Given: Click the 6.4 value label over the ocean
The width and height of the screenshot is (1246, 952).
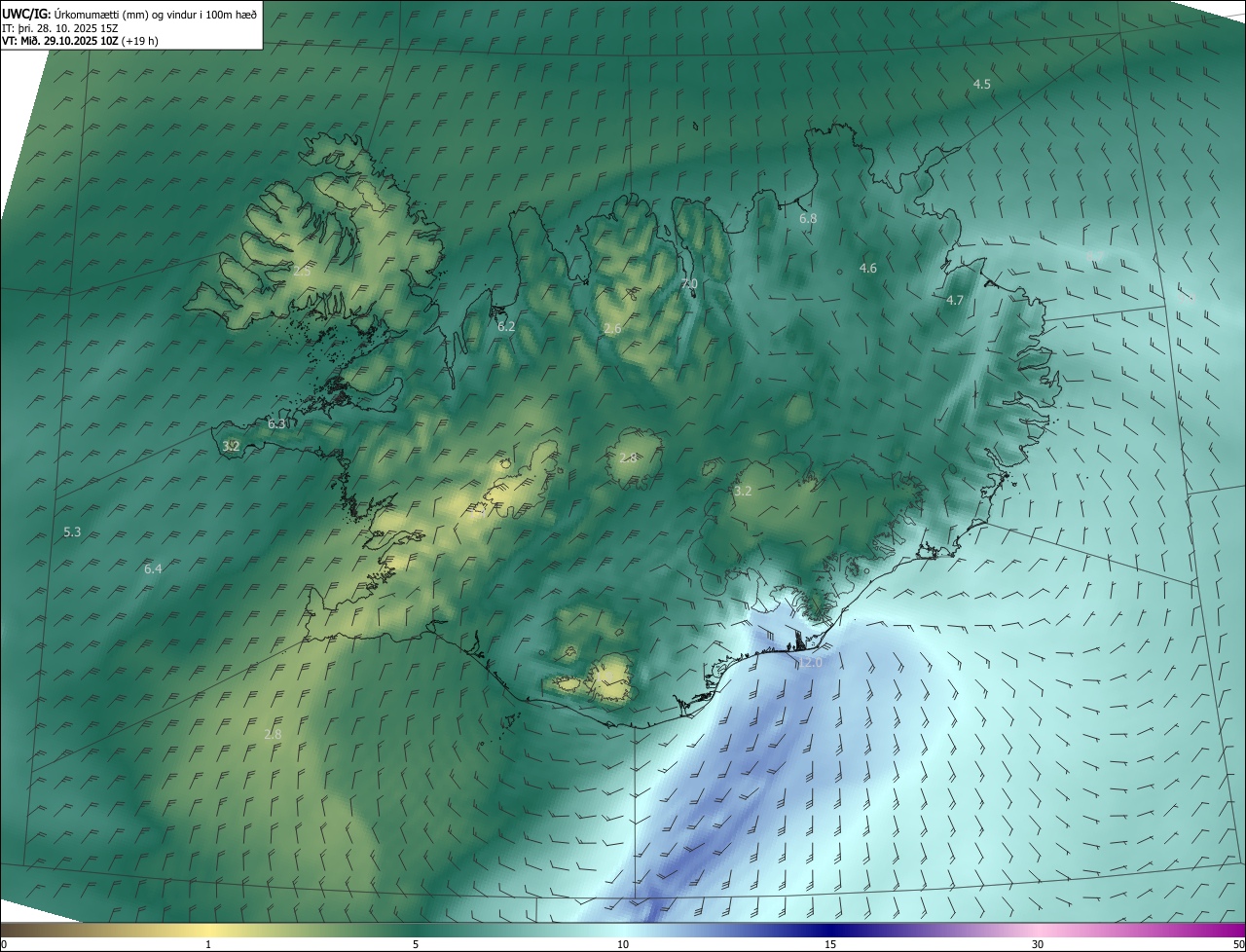Looking at the screenshot, I should coord(153,569).
